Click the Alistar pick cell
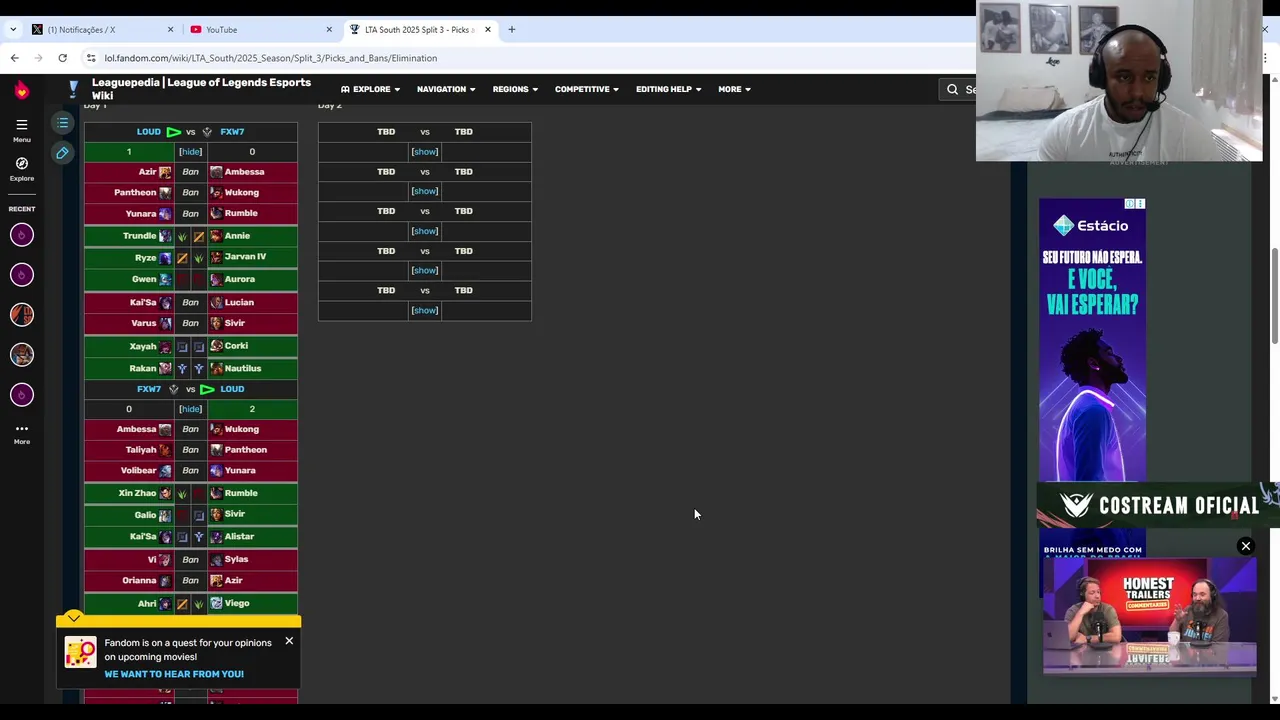Image resolution: width=1280 pixels, height=720 pixels. point(252,537)
